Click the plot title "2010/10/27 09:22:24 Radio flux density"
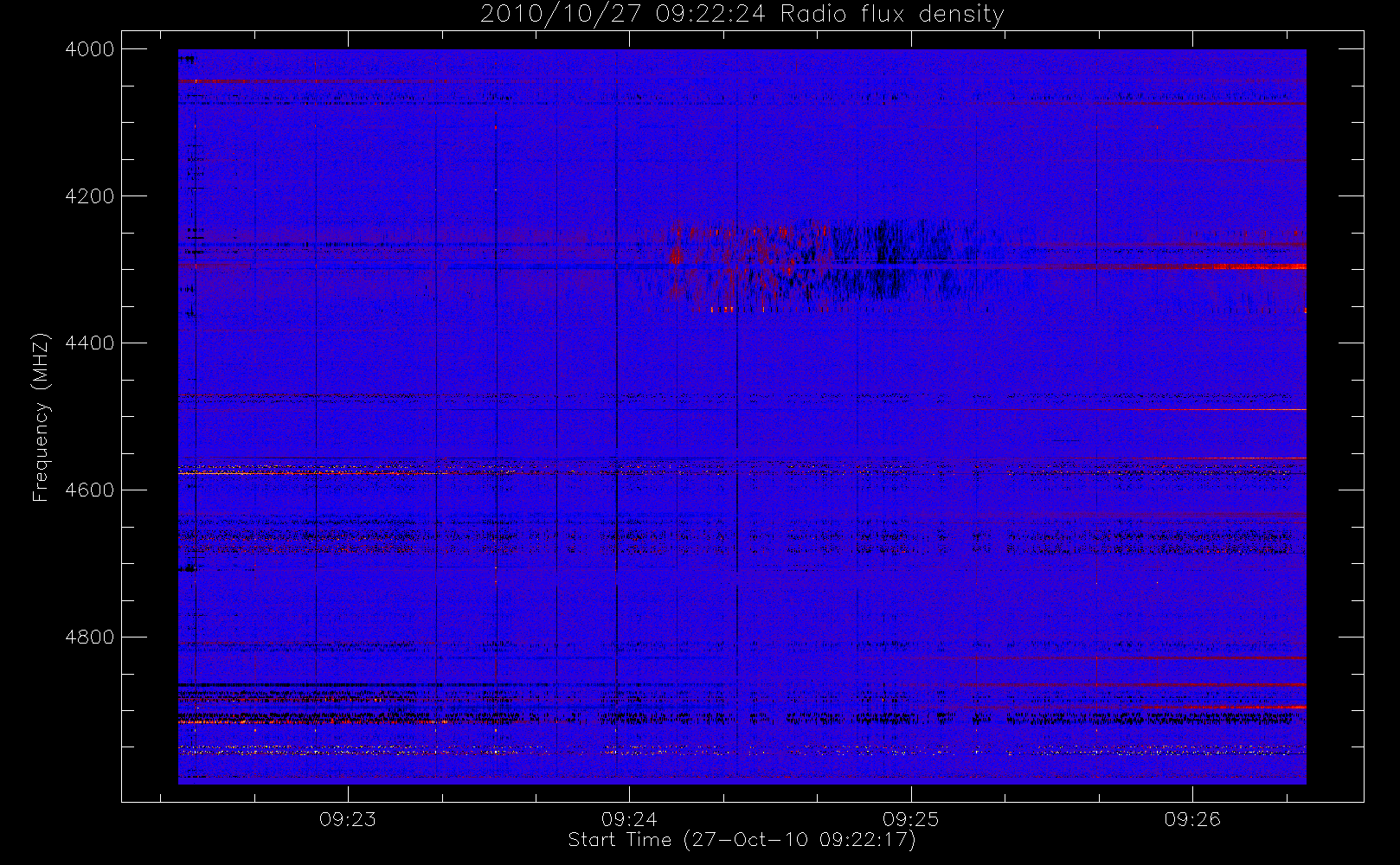This screenshot has height=865, width=1400. [742, 15]
